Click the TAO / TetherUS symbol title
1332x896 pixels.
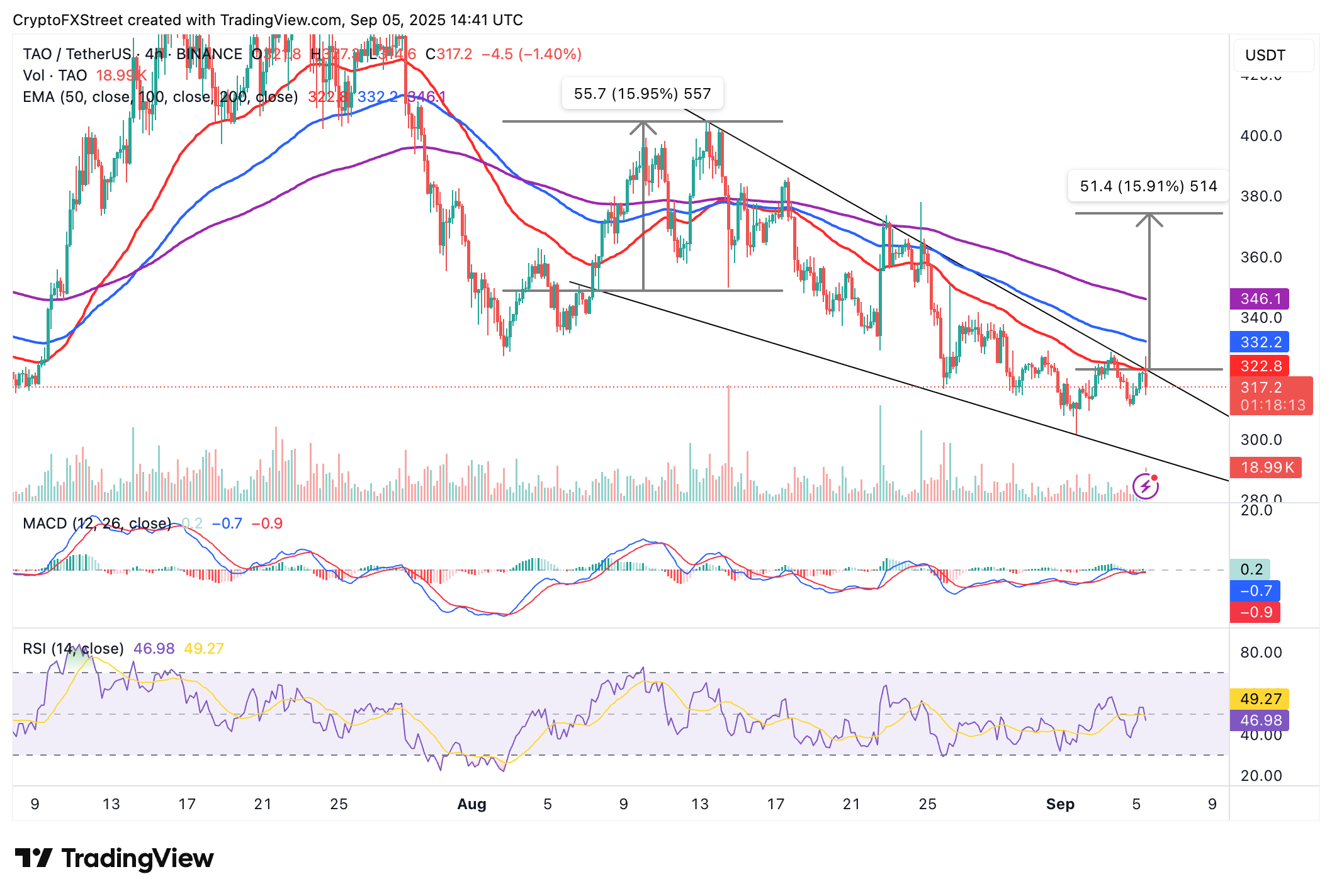[77, 54]
